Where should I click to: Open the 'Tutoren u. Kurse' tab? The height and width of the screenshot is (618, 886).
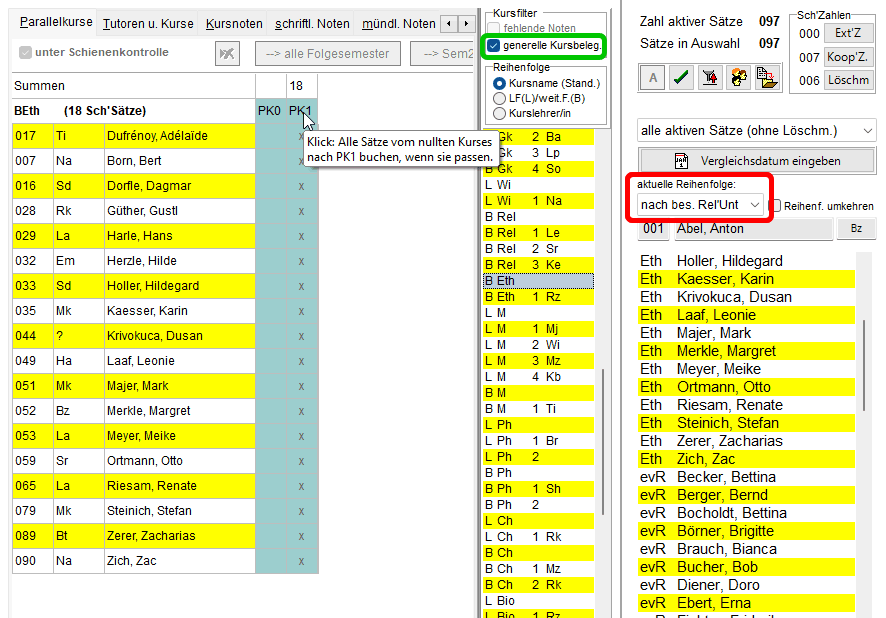coord(149,23)
